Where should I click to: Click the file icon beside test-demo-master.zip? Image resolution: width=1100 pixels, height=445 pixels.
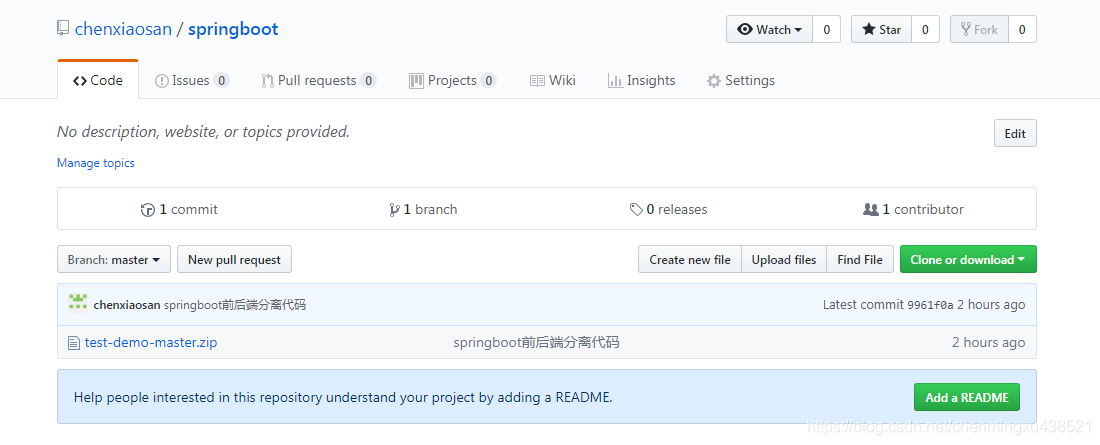tap(73, 343)
